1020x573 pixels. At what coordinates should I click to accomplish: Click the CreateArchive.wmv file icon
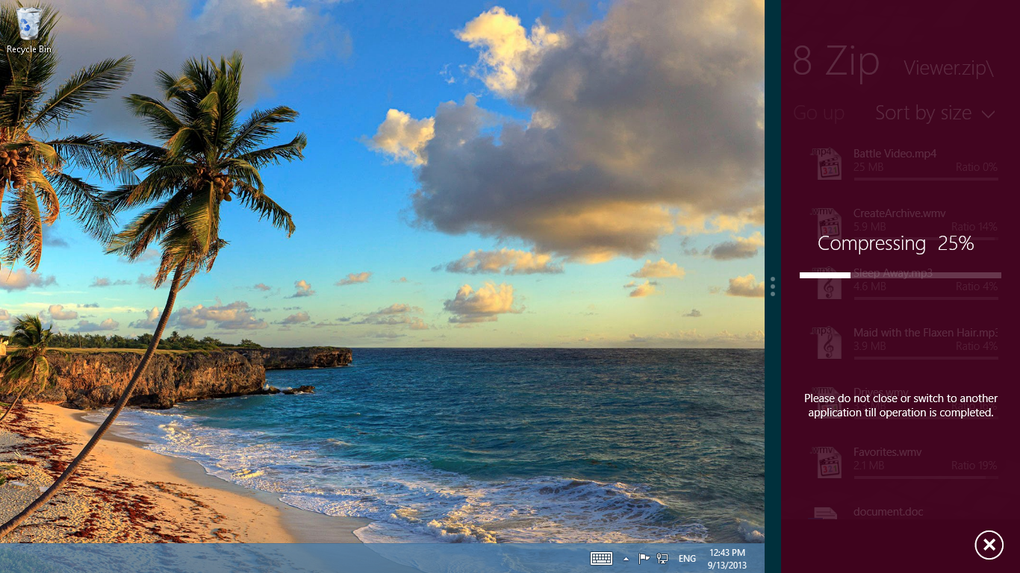(x=827, y=223)
